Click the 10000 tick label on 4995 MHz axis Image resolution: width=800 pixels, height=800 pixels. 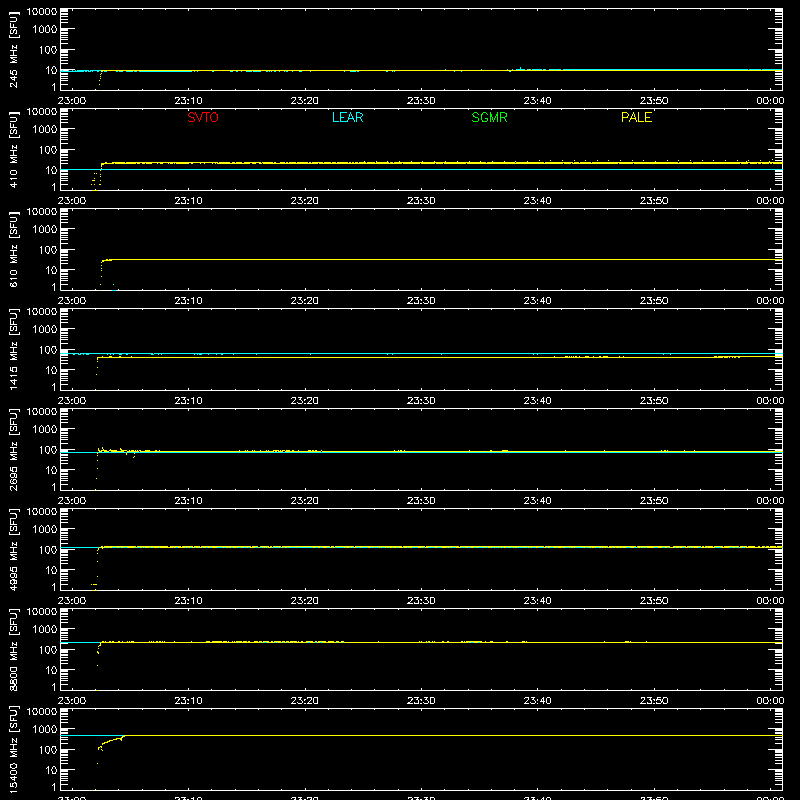pos(42,512)
